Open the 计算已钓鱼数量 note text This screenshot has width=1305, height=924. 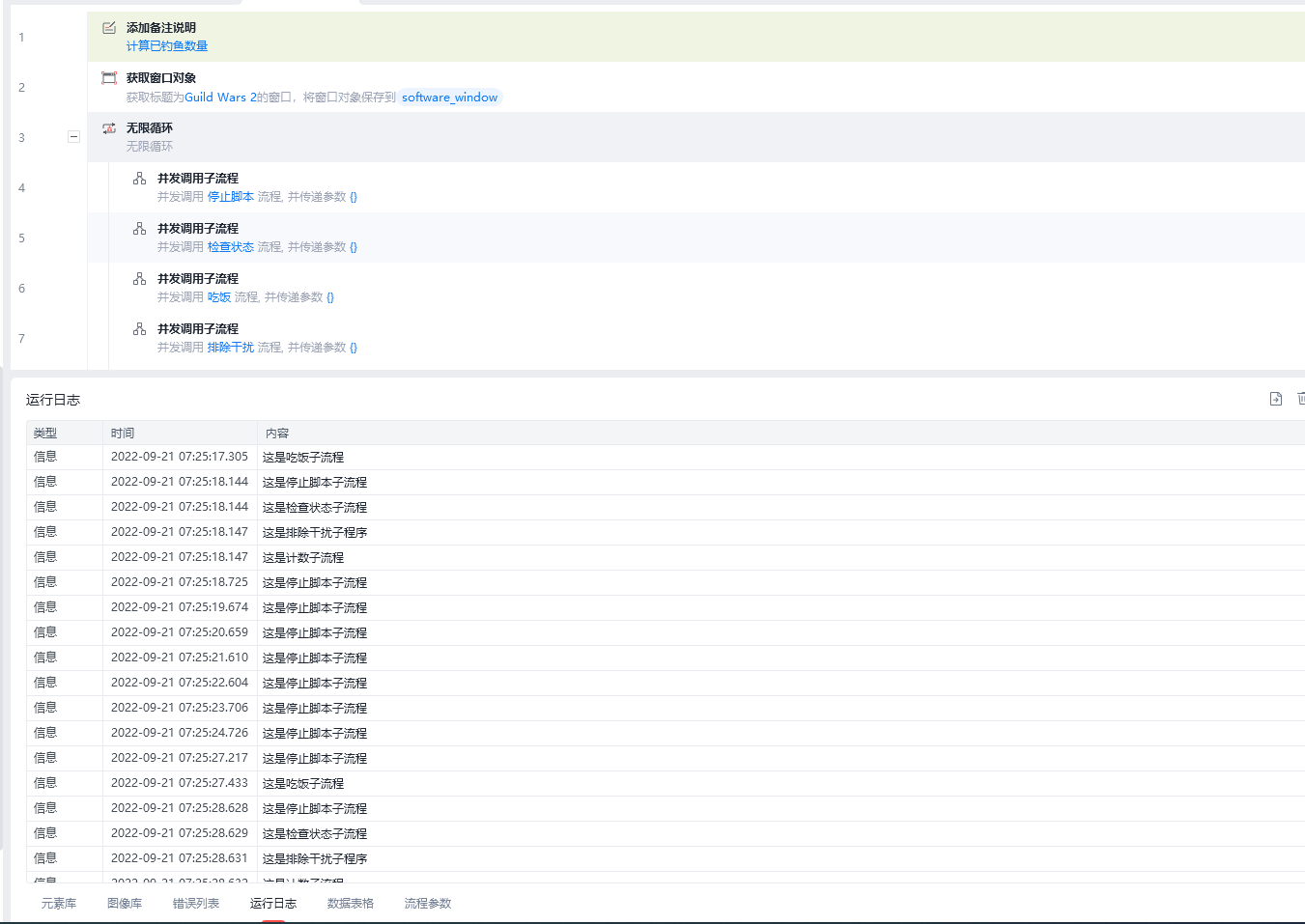pos(167,46)
